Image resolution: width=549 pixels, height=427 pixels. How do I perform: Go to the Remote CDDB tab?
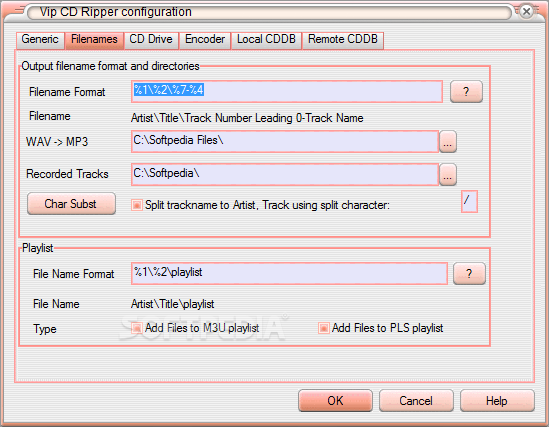343,40
